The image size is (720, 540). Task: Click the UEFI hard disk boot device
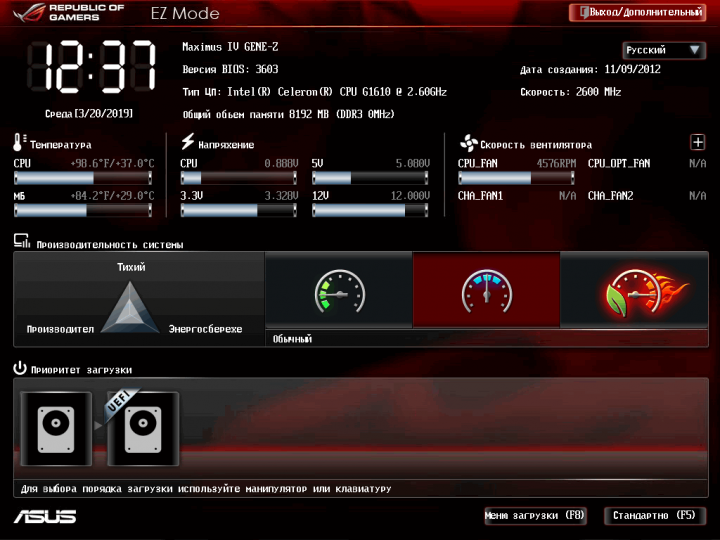tap(143, 429)
